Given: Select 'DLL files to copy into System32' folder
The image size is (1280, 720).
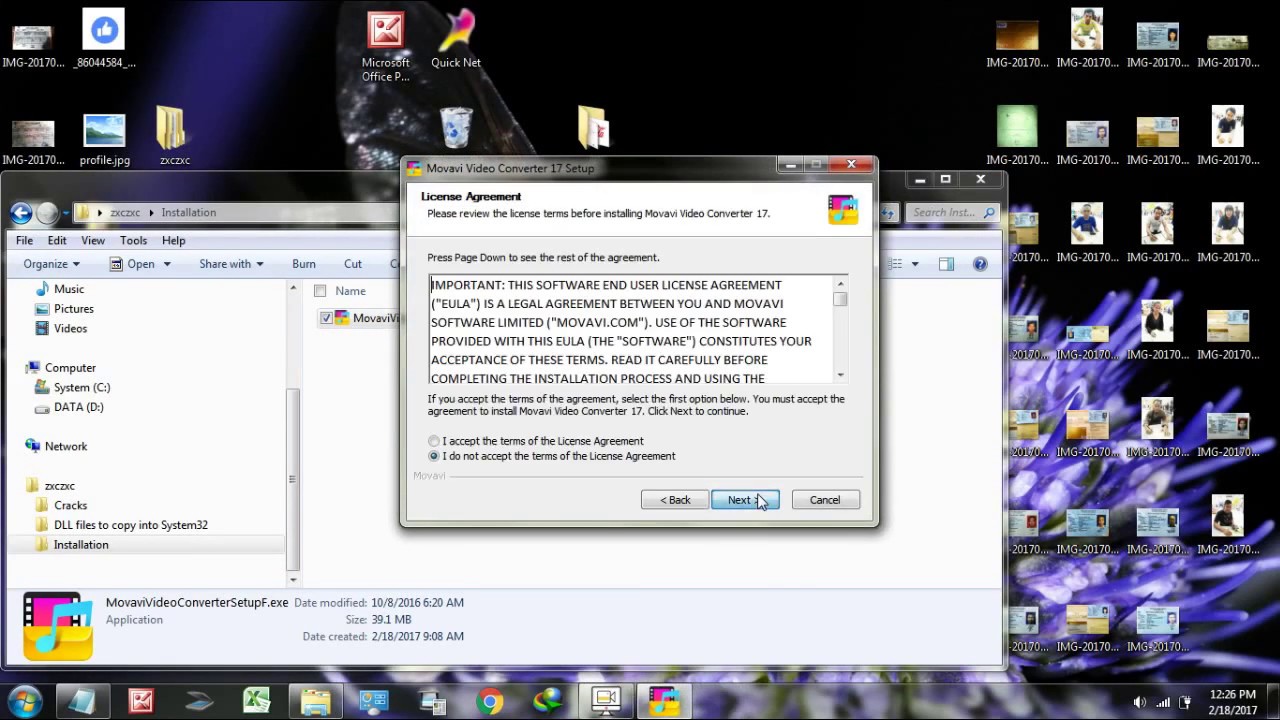Looking at the screenshot, I should point(130,525).
